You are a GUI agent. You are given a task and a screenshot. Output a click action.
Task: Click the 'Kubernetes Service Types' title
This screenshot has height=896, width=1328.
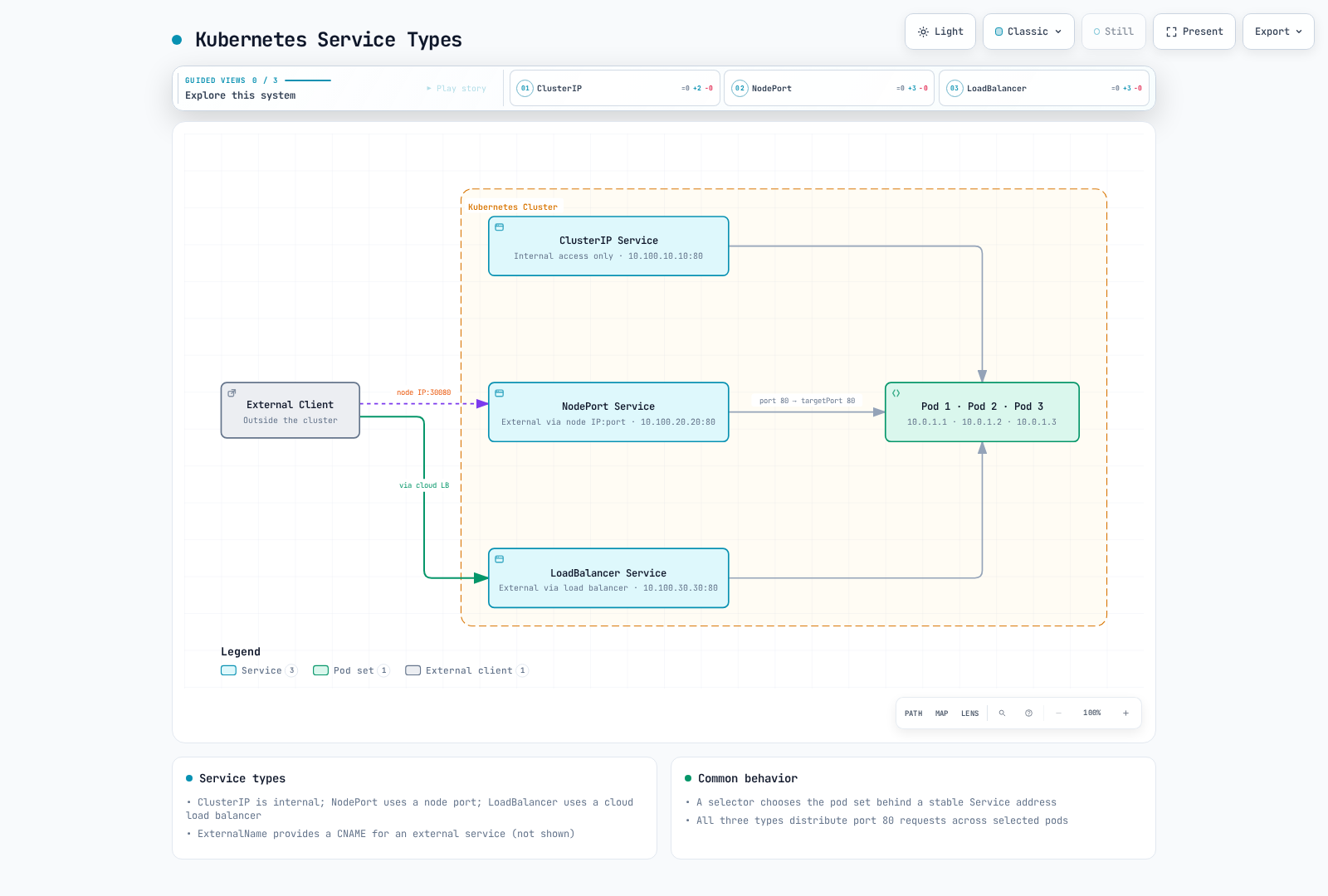pos(329,40)
